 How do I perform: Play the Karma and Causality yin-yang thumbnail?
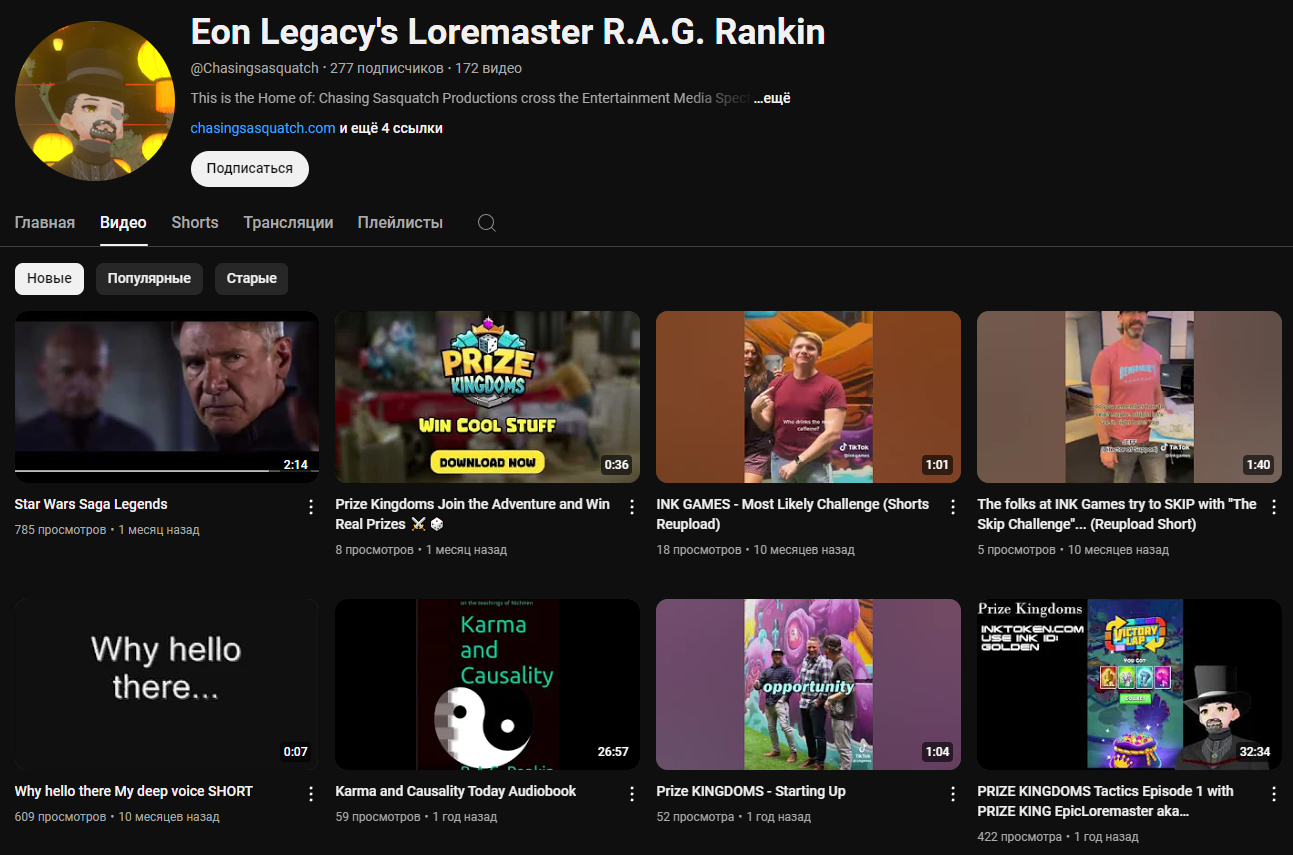tap(488, 684)
